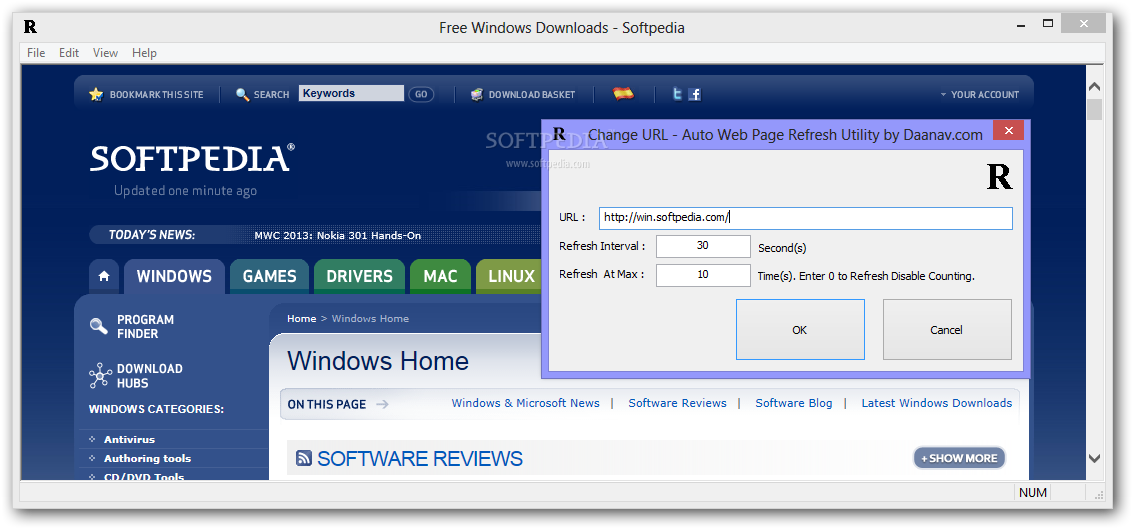Image resolution: width=1133 pixels, height=529 pixels.
Task: Click the Software Reviews RSS icon
Action: (x=304, y=458)
